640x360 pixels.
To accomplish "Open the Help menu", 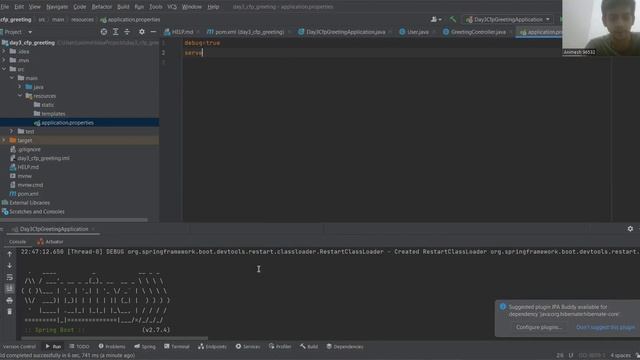I will point(213,7).
